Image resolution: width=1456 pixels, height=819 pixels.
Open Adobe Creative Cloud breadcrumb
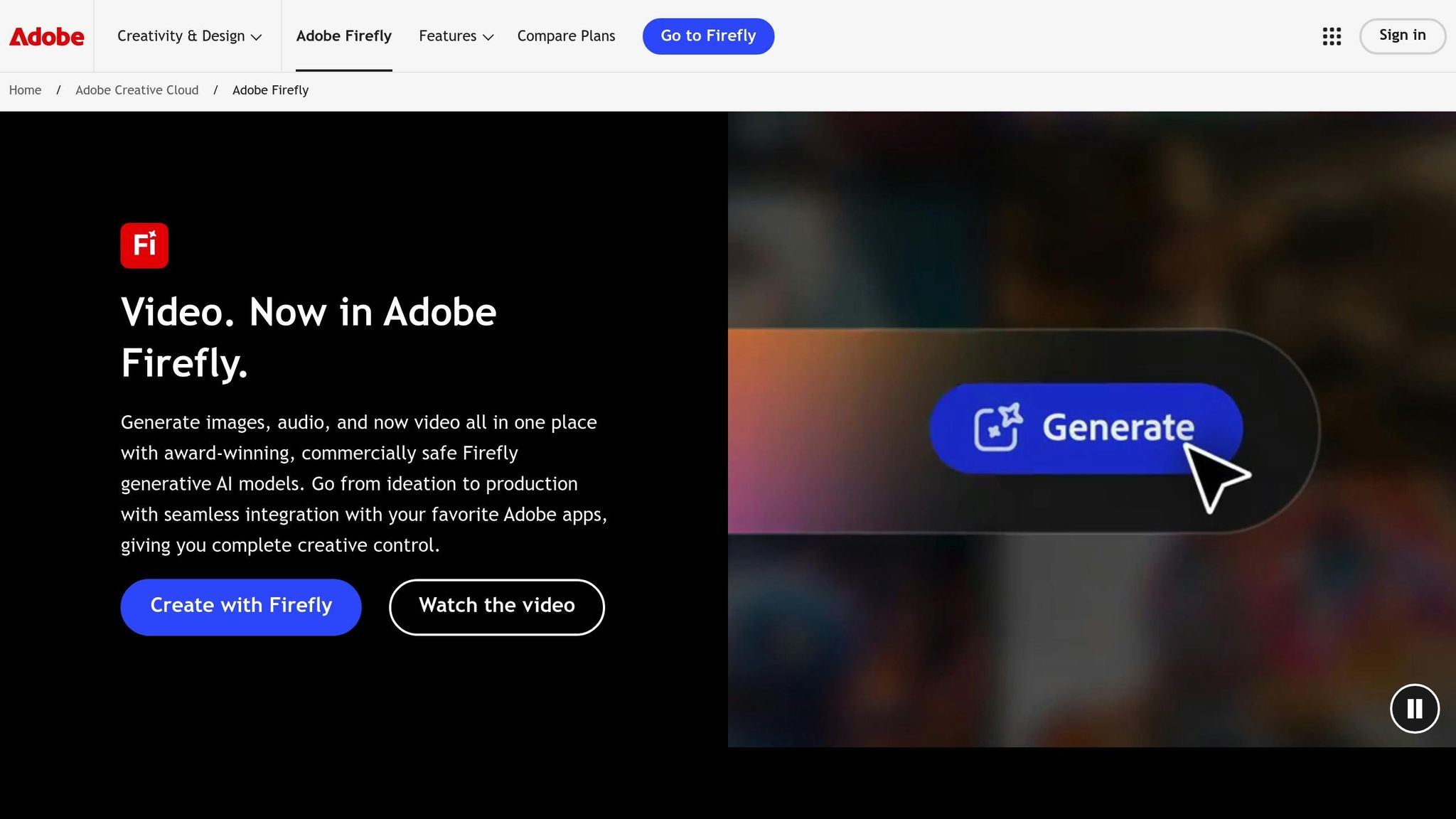click(136, 90)
